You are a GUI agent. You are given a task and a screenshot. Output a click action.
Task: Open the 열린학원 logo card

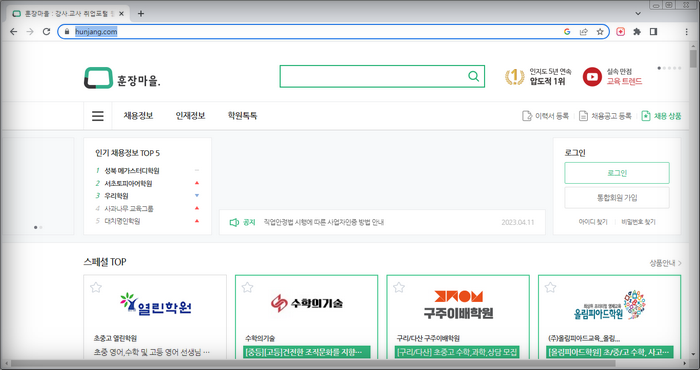(156, 304)
